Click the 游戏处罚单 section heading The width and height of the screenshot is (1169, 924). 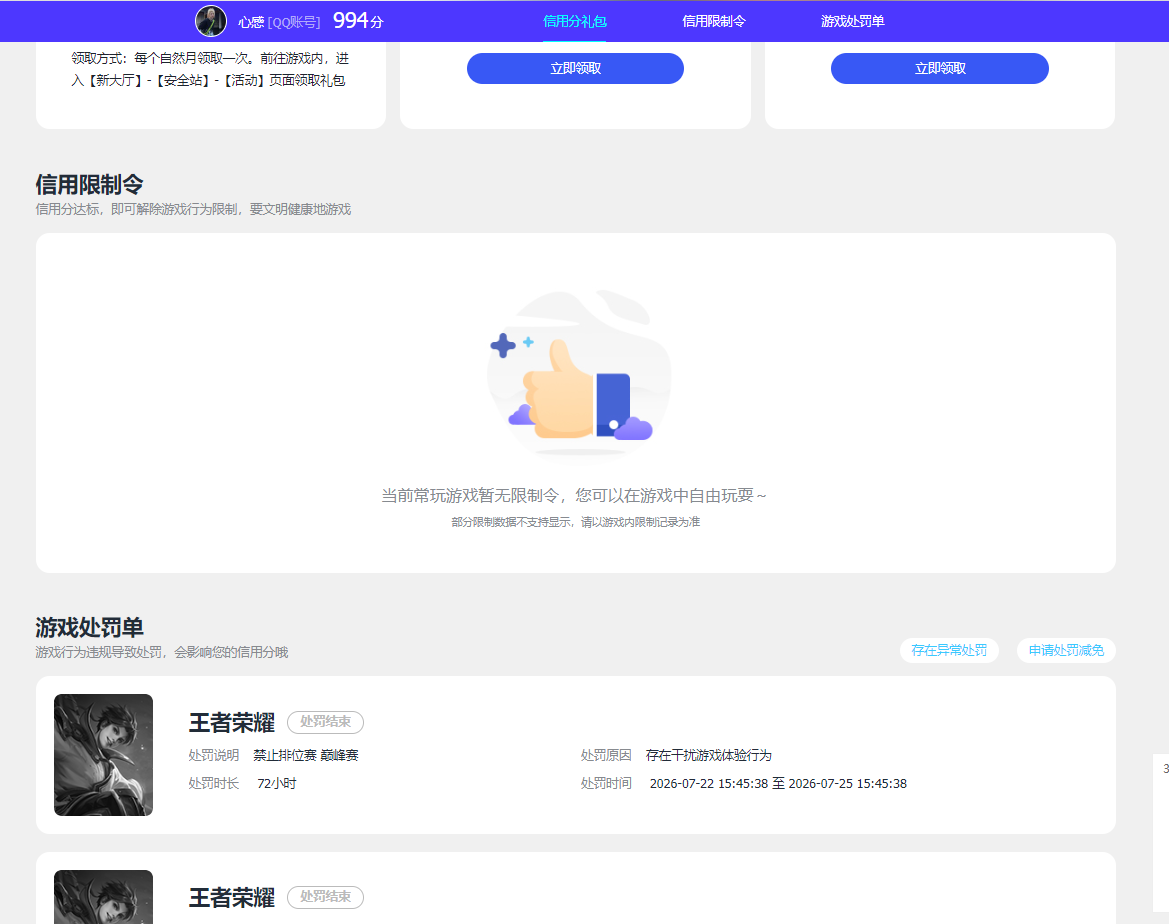point(89,627)
